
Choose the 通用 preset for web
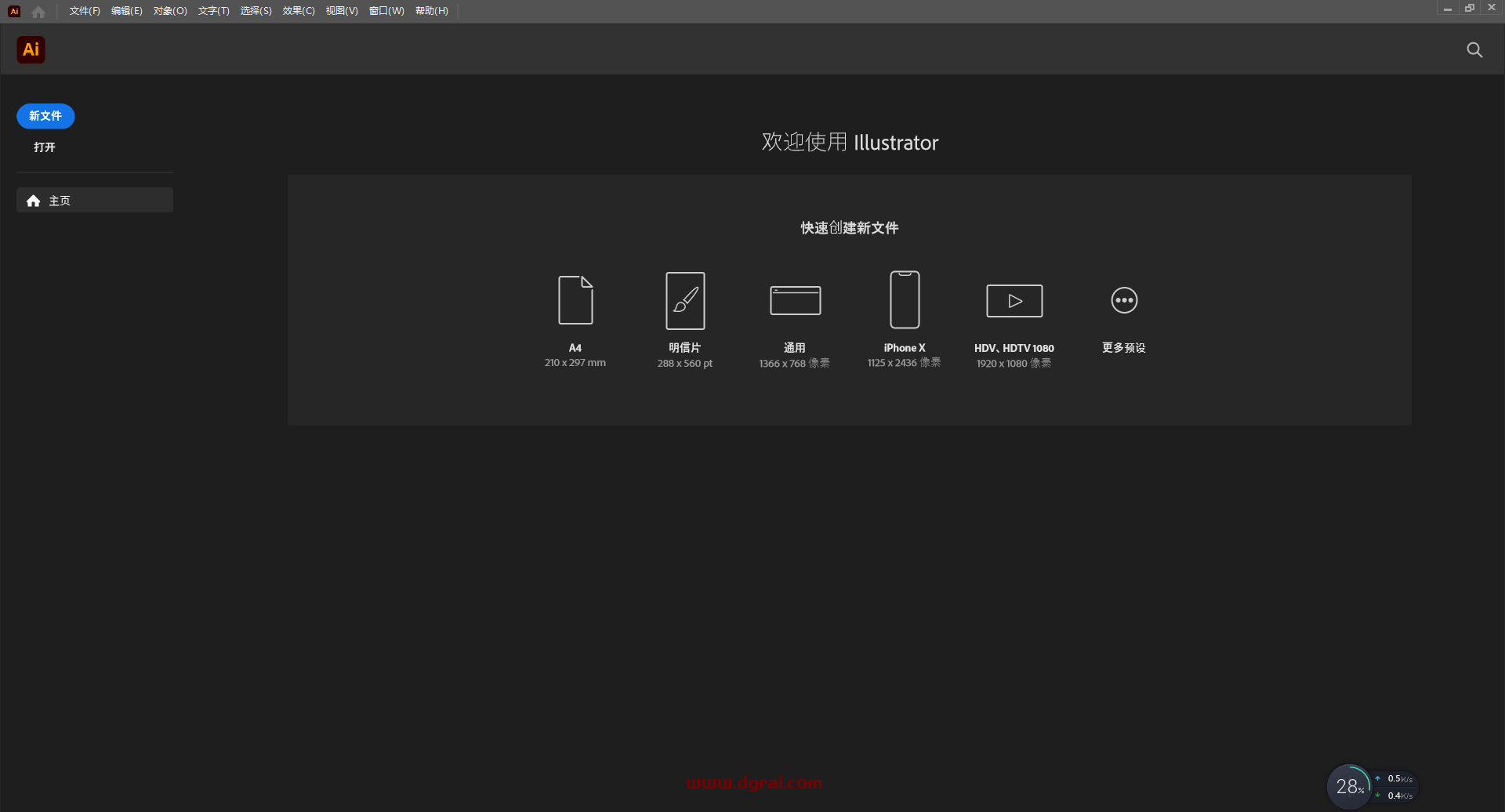(x=794, y=317)
